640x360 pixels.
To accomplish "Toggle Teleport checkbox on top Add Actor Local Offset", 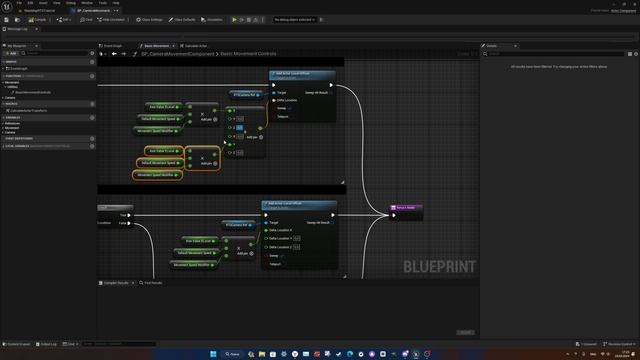I will 291,117.
